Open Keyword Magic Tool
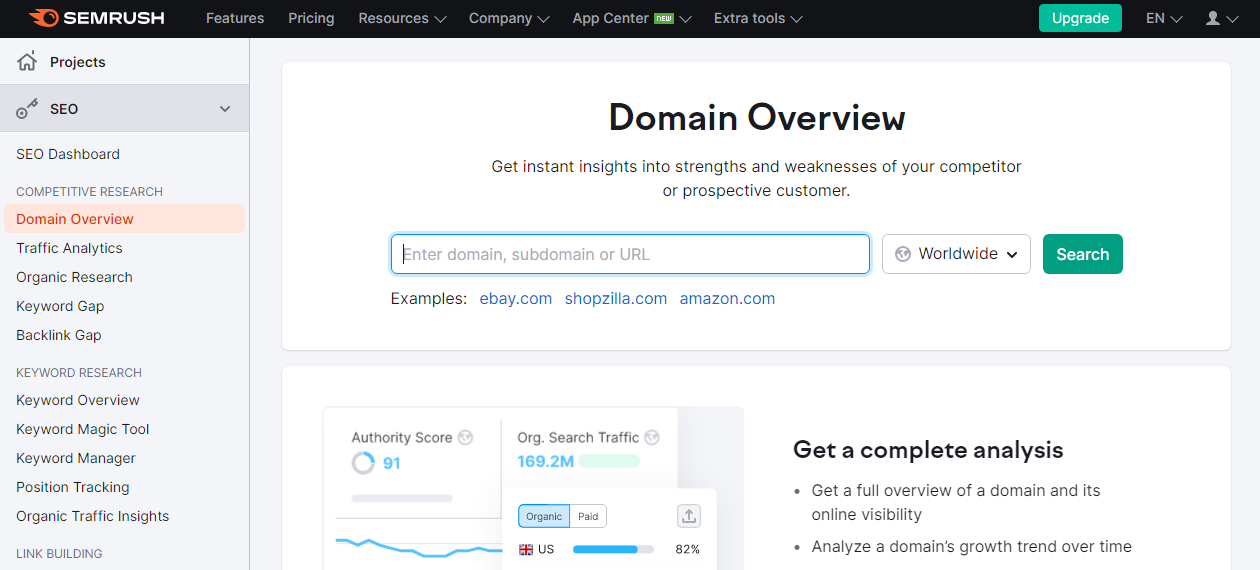This screenshot has height=570, width=1260. pos(83,429)
